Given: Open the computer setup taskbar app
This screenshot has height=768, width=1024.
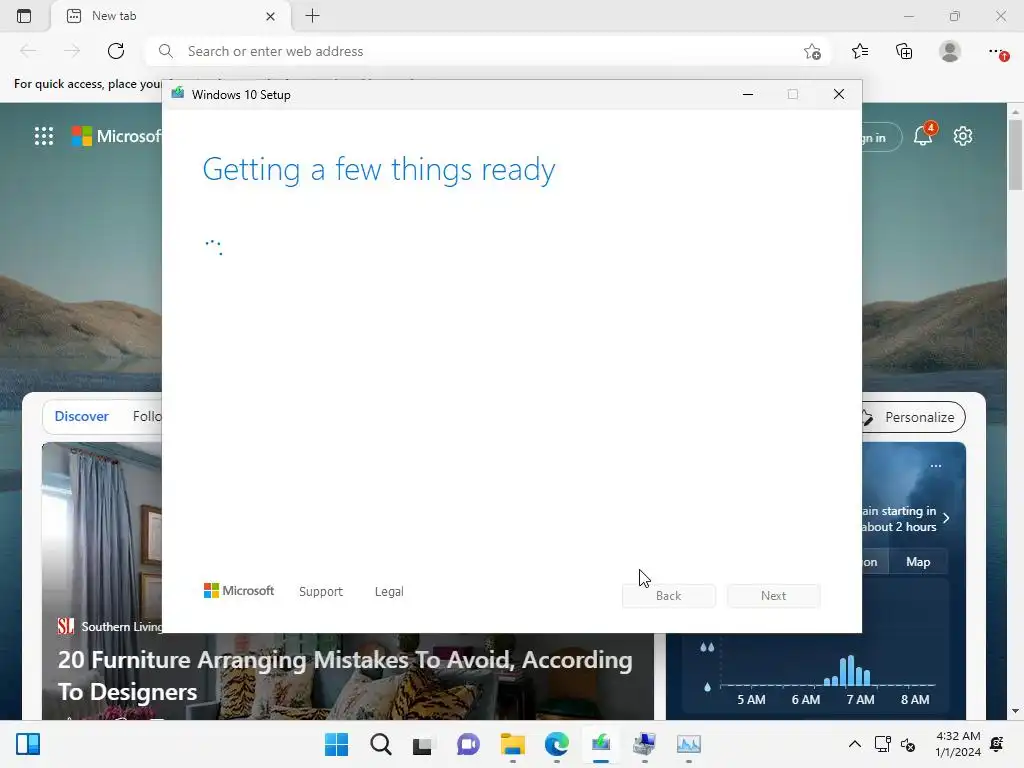Looking at the screenshot, I should pyautogui.click(x=645, y=744).
